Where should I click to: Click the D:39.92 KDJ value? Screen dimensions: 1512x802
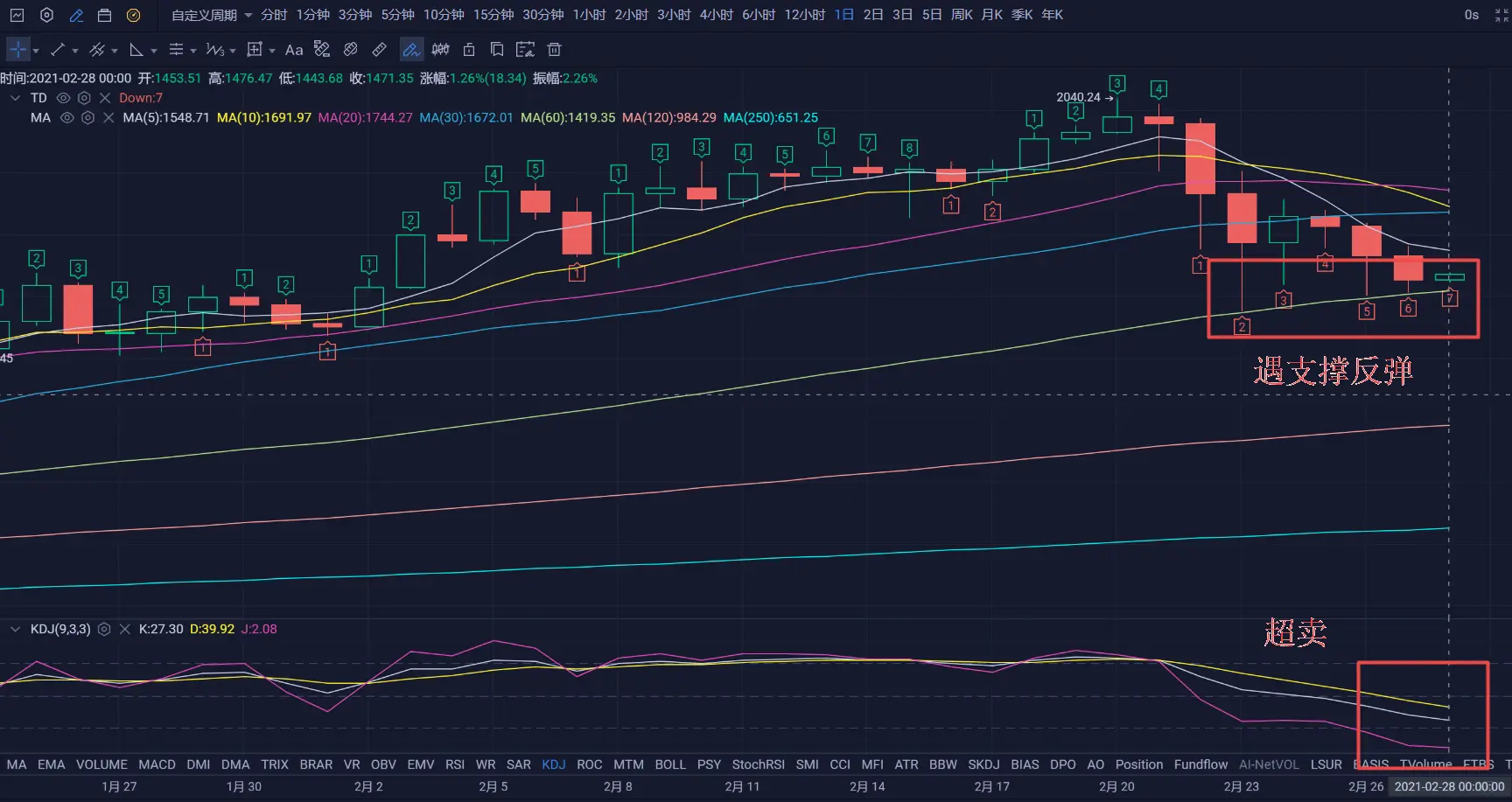pyautogui.click(x=212, y=629)
